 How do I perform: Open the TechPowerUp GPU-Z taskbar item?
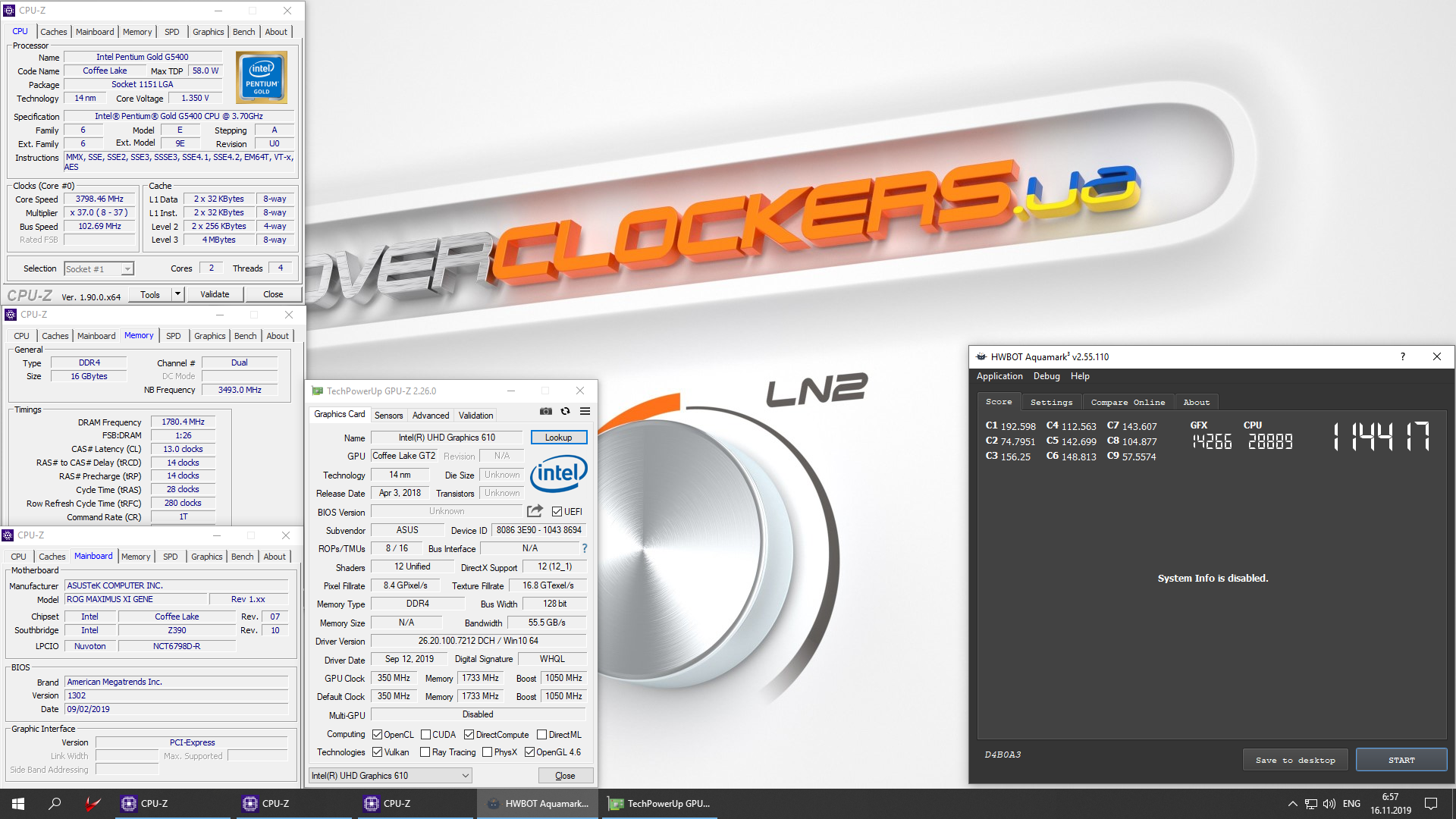(659, 804)
